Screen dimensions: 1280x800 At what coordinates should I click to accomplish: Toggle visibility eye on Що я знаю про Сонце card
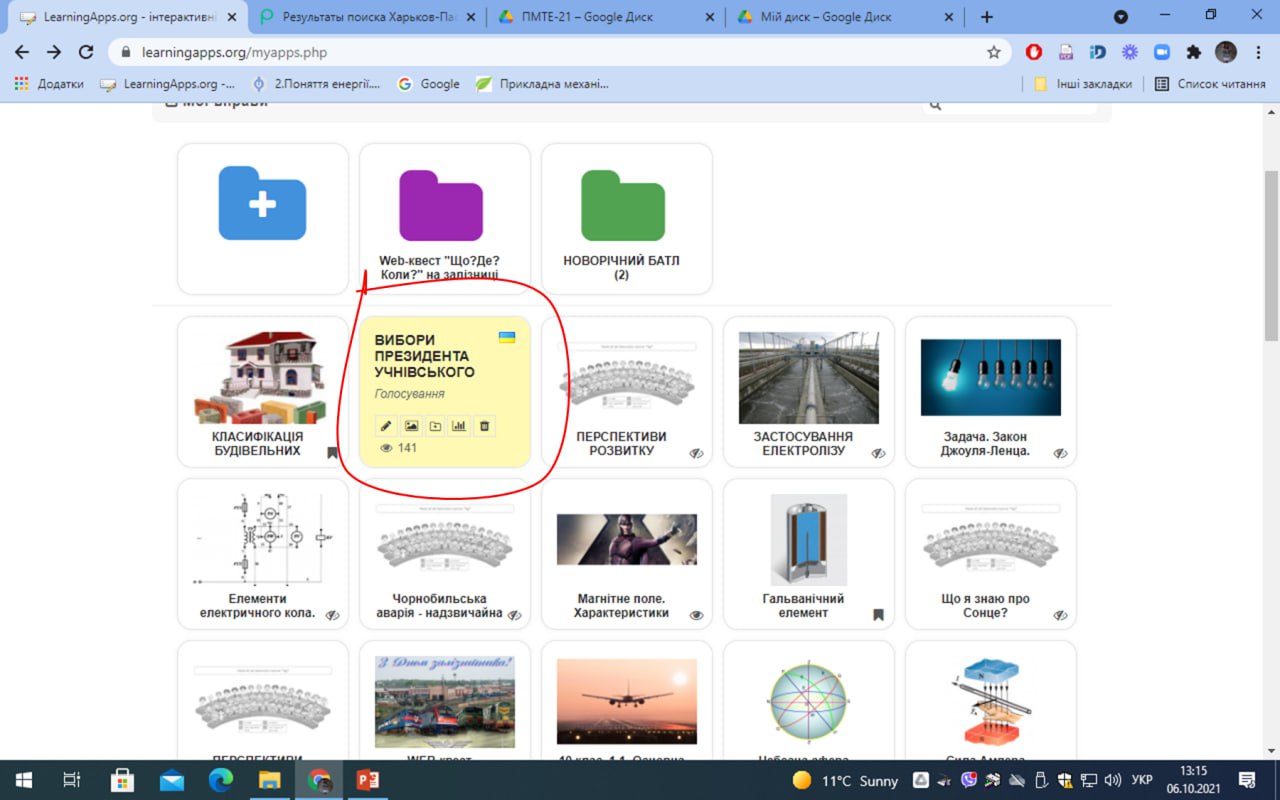tap(1061, 615)
